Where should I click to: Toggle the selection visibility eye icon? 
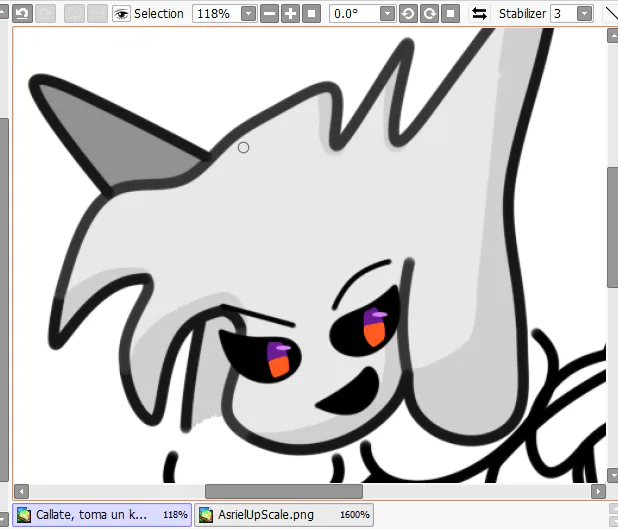pyautogui.click(x=121, y=14)
